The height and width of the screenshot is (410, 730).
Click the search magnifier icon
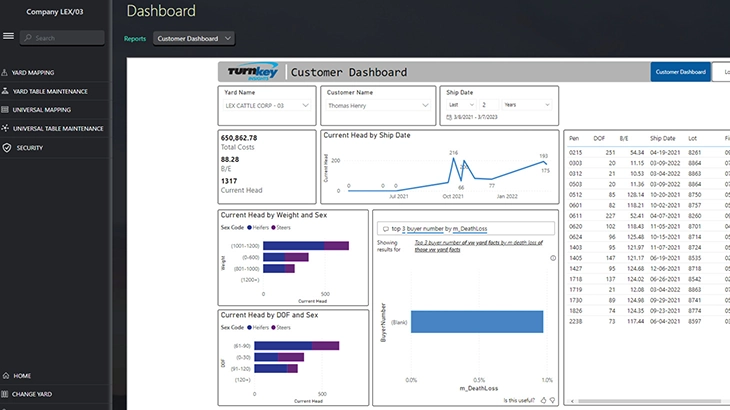pyautogui.click(x=28, y=38)
